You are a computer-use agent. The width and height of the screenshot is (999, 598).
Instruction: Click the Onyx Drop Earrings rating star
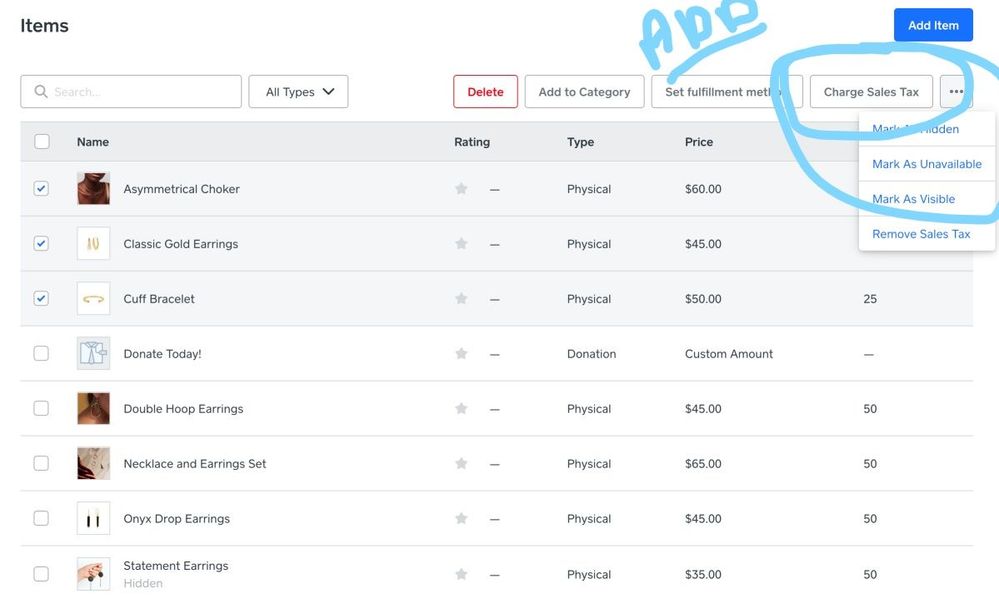[461, 519]
